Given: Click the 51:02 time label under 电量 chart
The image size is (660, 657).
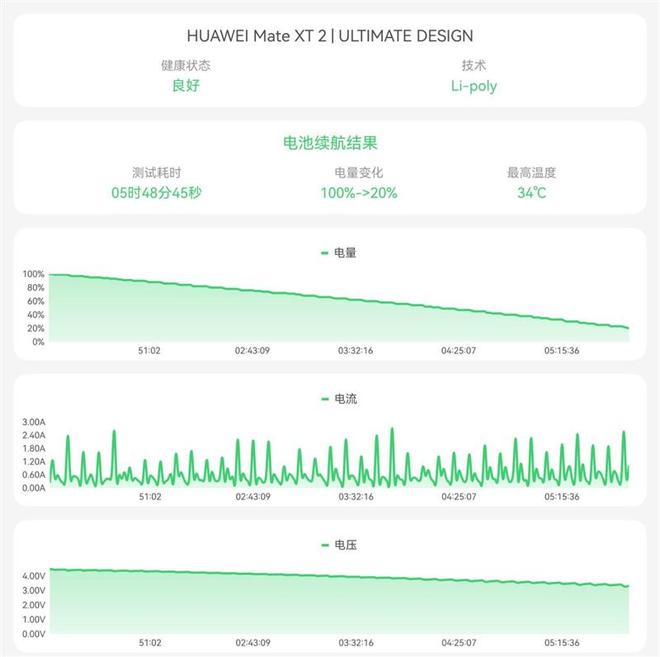Looking at the screenshot, I should coord(149,350).
